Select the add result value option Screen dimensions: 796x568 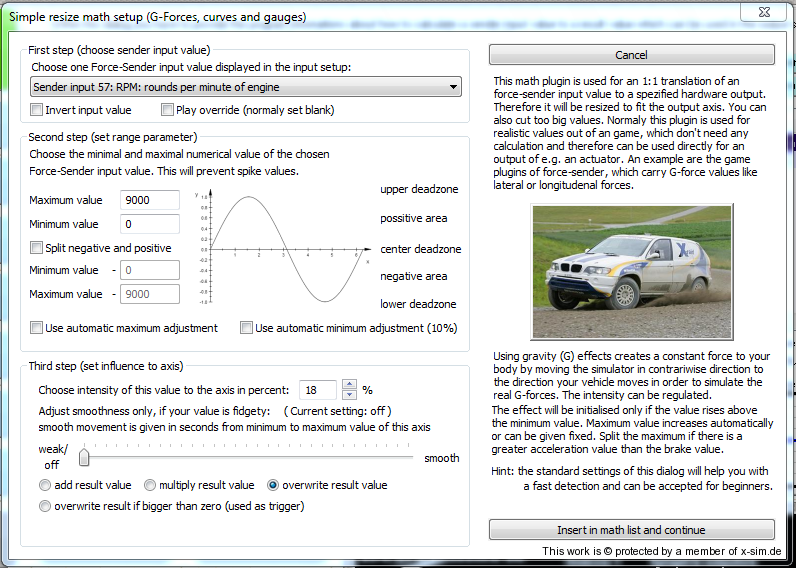pyautogui.click(x=45, y=485)
